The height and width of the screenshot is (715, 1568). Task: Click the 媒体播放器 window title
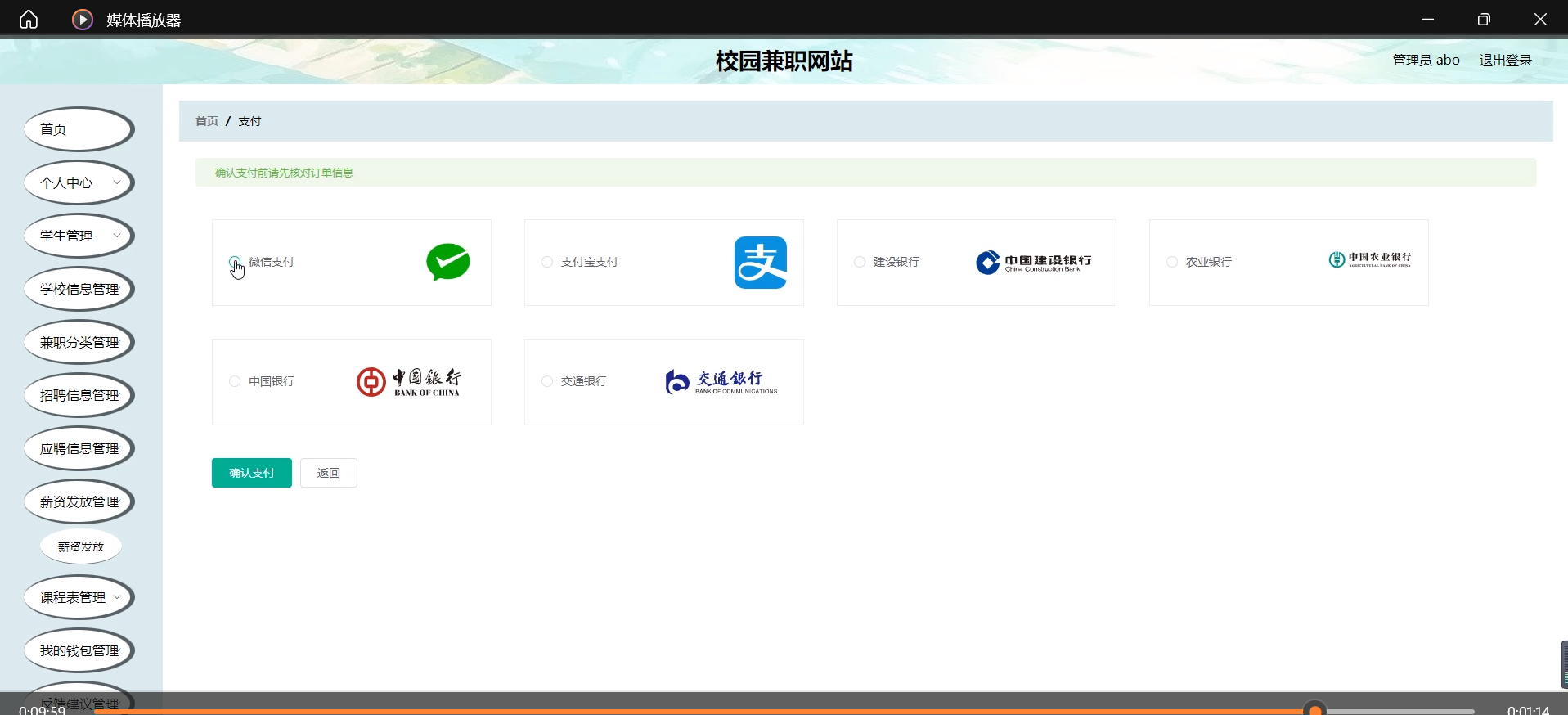(x=143, y=20)
